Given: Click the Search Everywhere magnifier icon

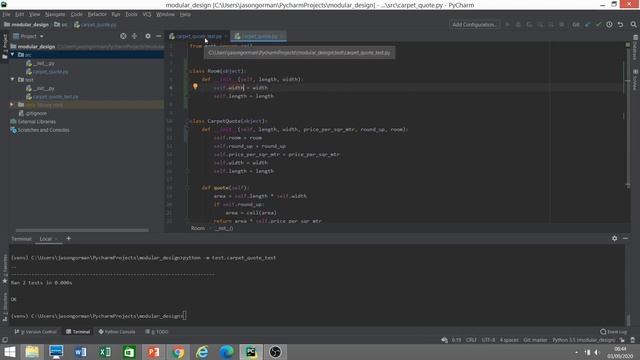Looking at the screenshot, I should point(633,24).
